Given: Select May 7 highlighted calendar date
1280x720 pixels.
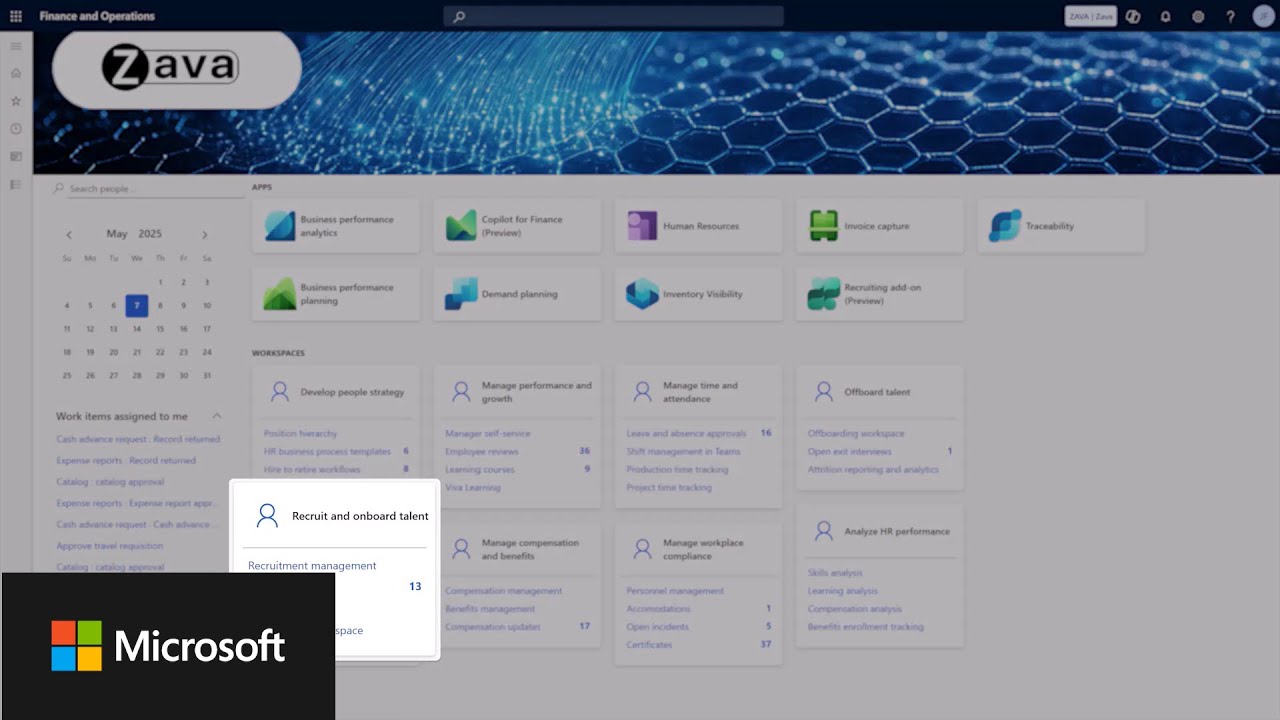Looking at the screenshot, I should coord(137,306).
